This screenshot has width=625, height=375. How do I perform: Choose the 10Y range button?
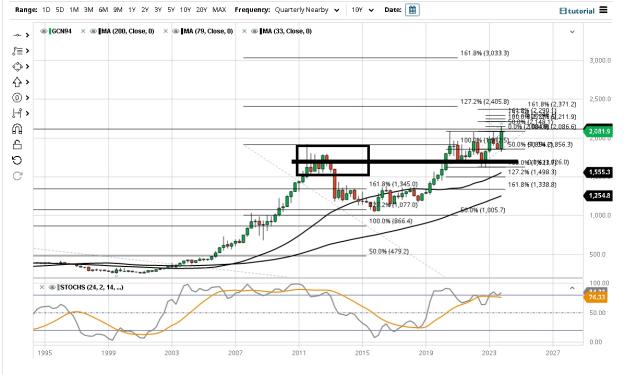point(185,10)
